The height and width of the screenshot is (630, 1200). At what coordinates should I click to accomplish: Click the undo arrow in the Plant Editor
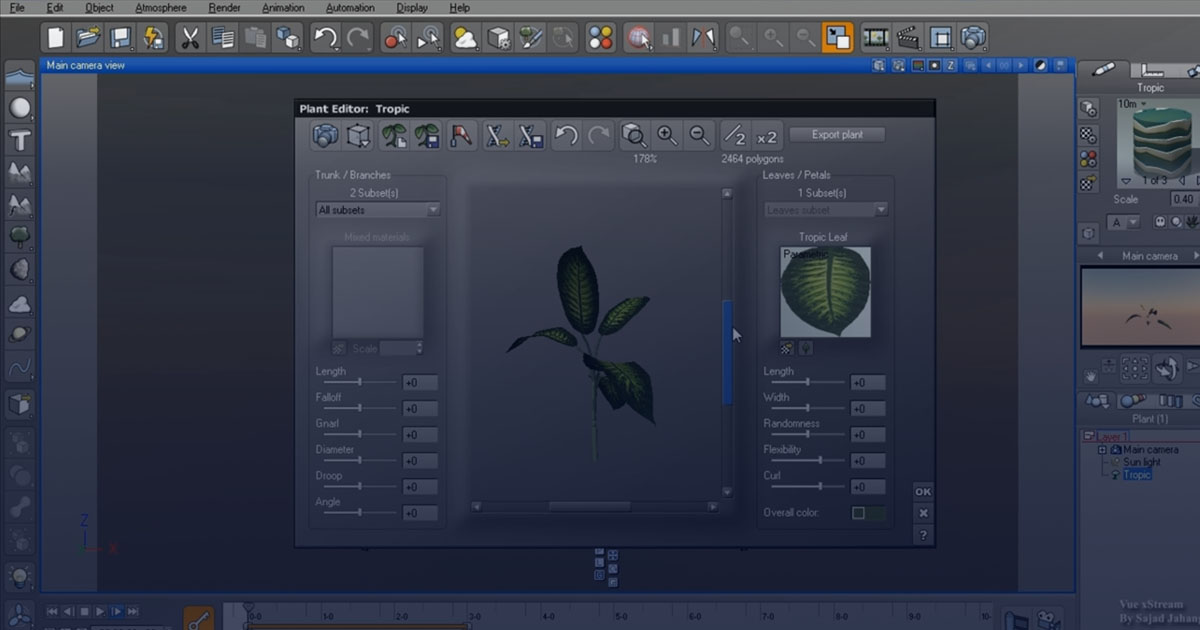click(x=566, y=135)
